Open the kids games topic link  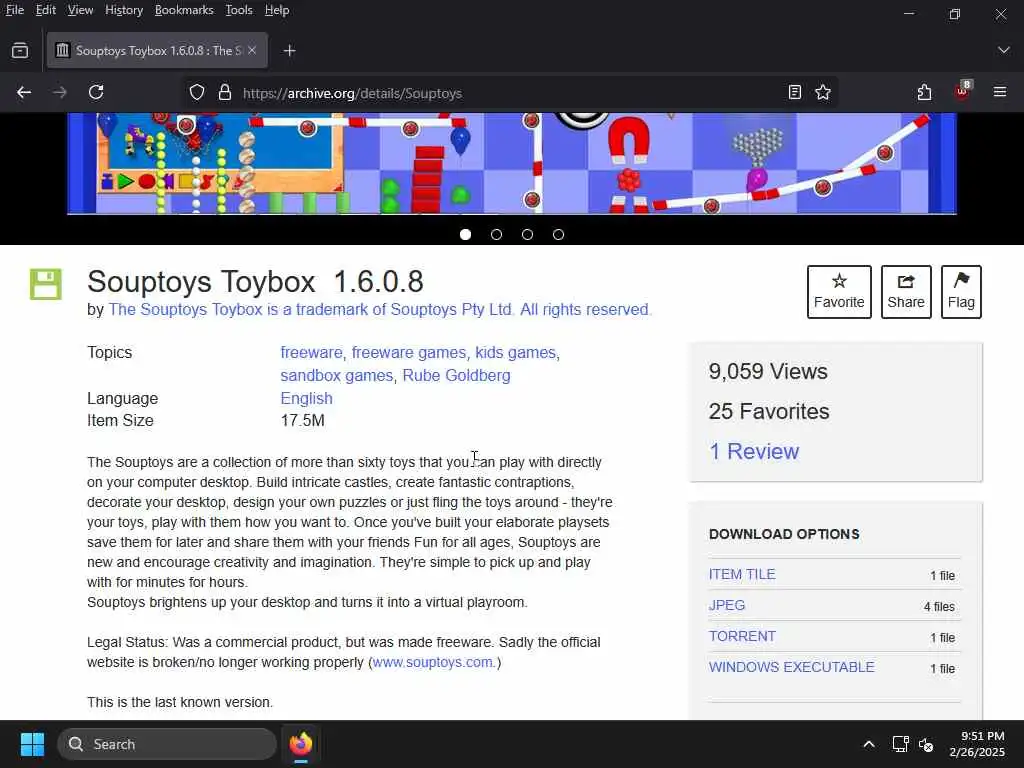(516, 353)
